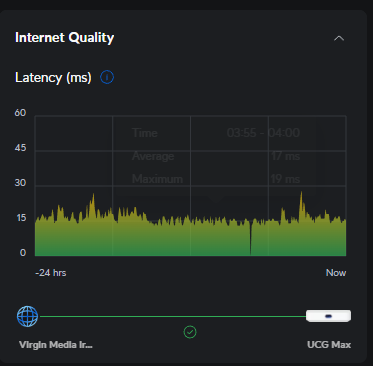Open the Virgin Media ISP label
This screenshot has width=373, height=366.
[56, 345]
